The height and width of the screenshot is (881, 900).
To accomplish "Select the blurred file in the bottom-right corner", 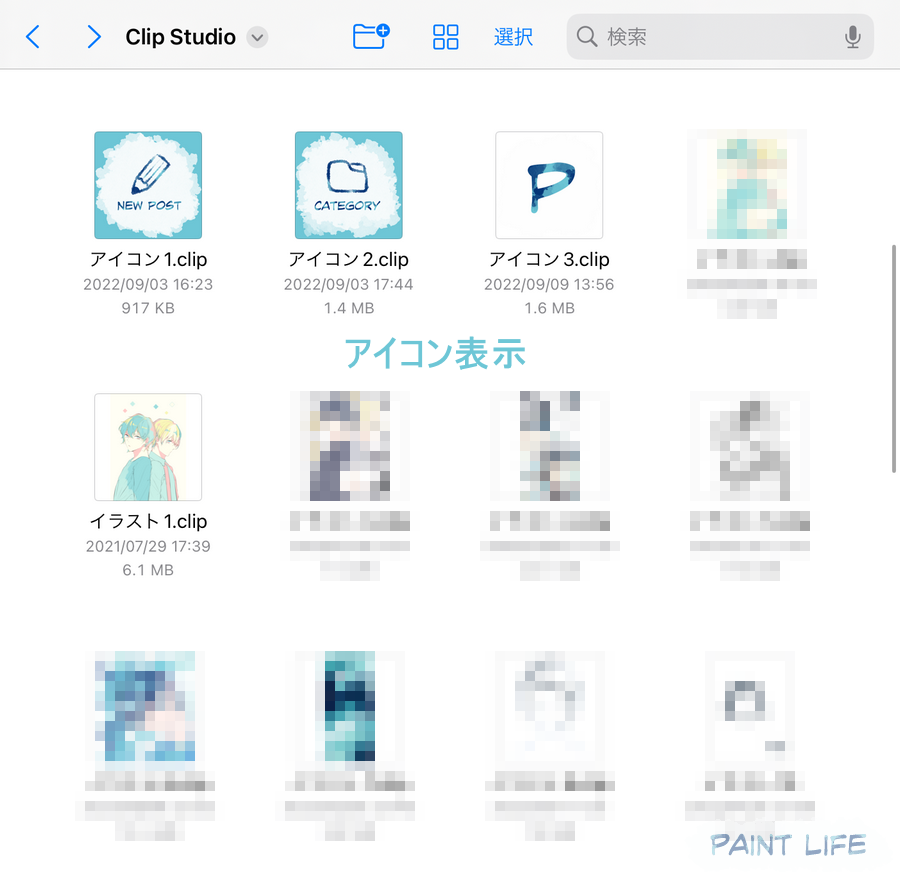I will click(748, 709).
